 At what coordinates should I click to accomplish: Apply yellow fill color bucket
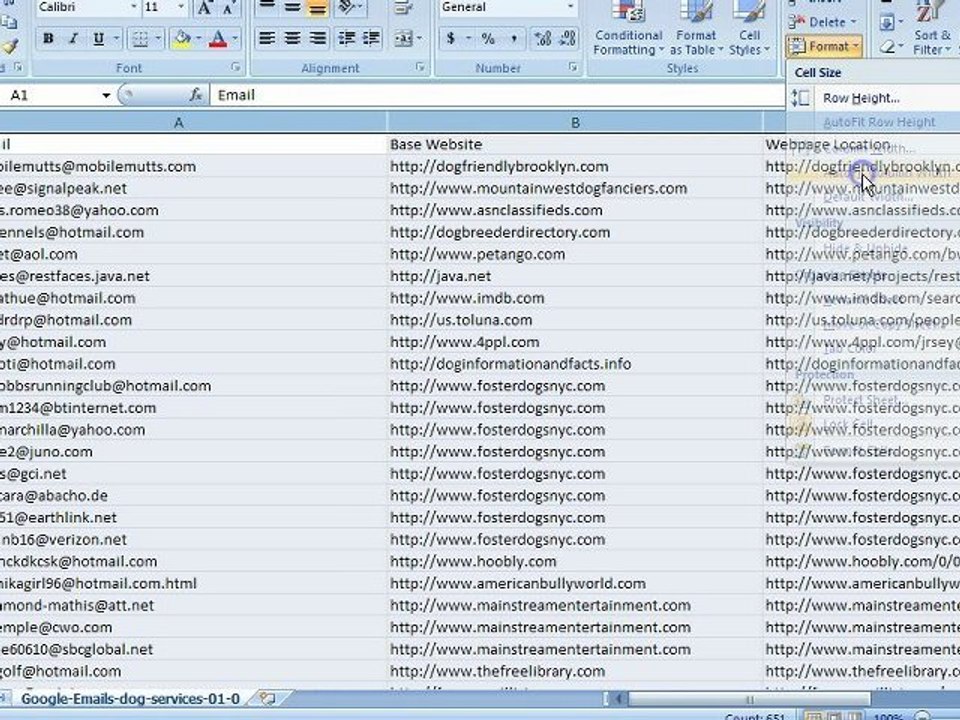pos(182,39)
